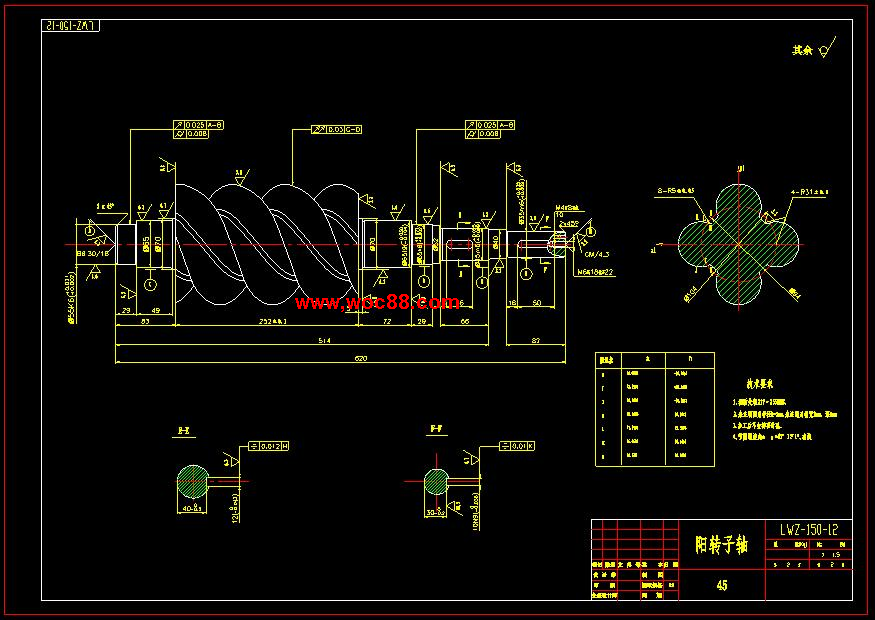Select the E-E section label
875x620 pixels.
(184, 431)
